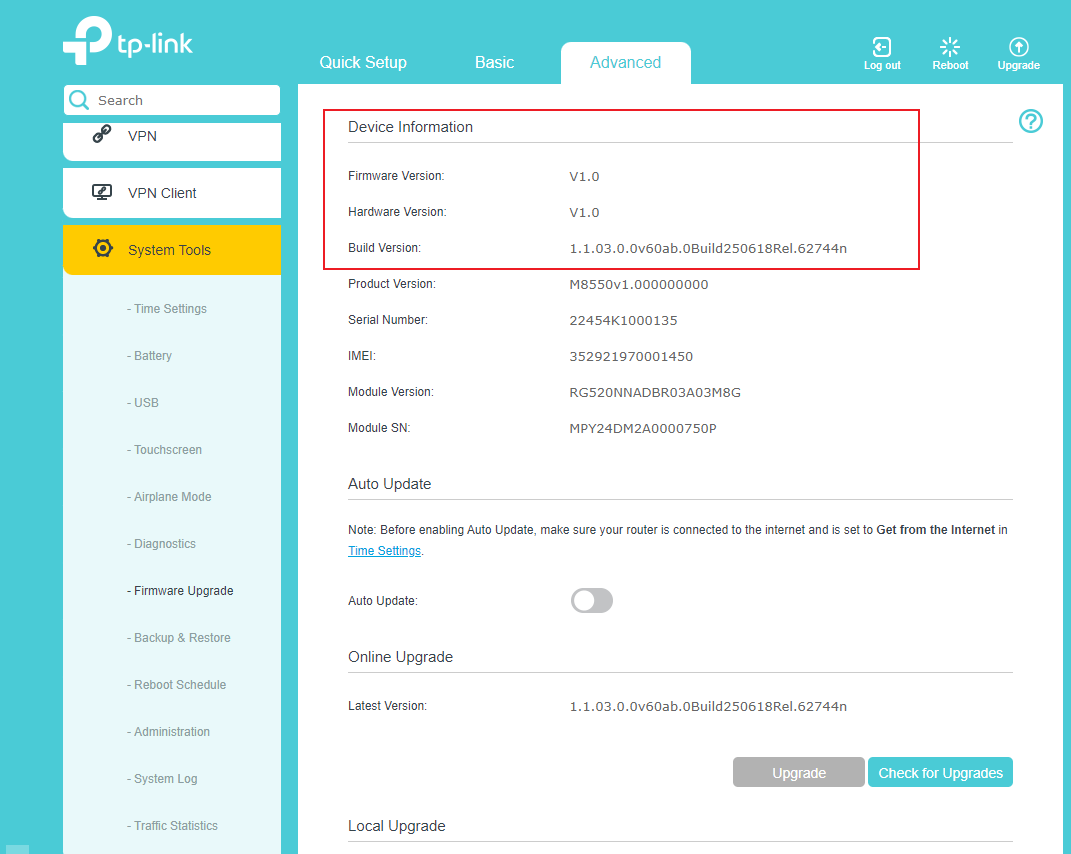Image resolution: width=1071 pixels, height=854 pixels.
Task: Click the Upgrade arrow icon in header
Action: 1018,47
